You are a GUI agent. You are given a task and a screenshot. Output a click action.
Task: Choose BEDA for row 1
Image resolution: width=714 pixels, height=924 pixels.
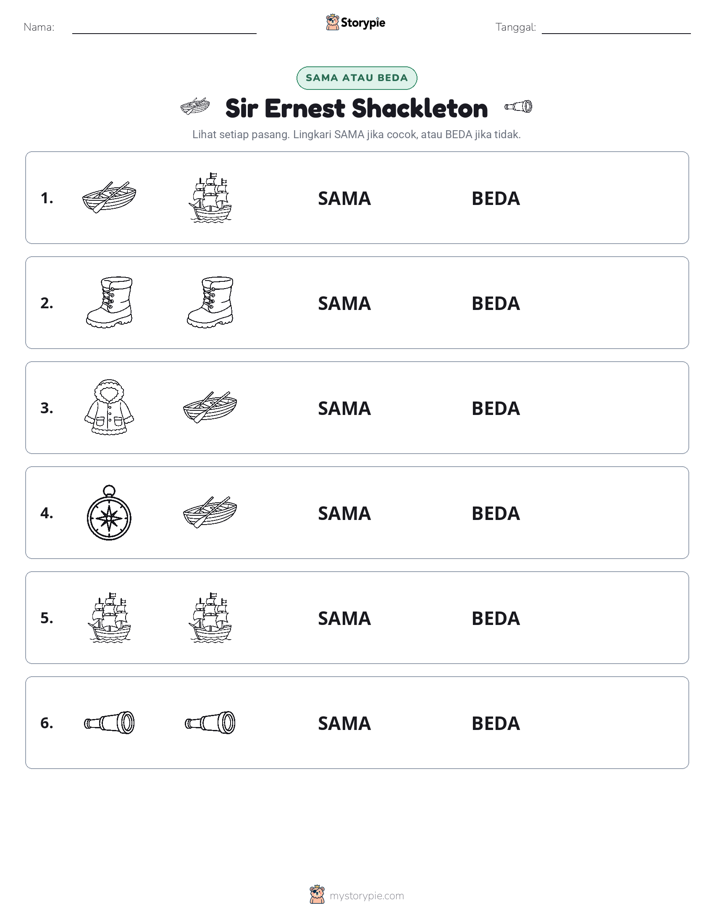495,199
